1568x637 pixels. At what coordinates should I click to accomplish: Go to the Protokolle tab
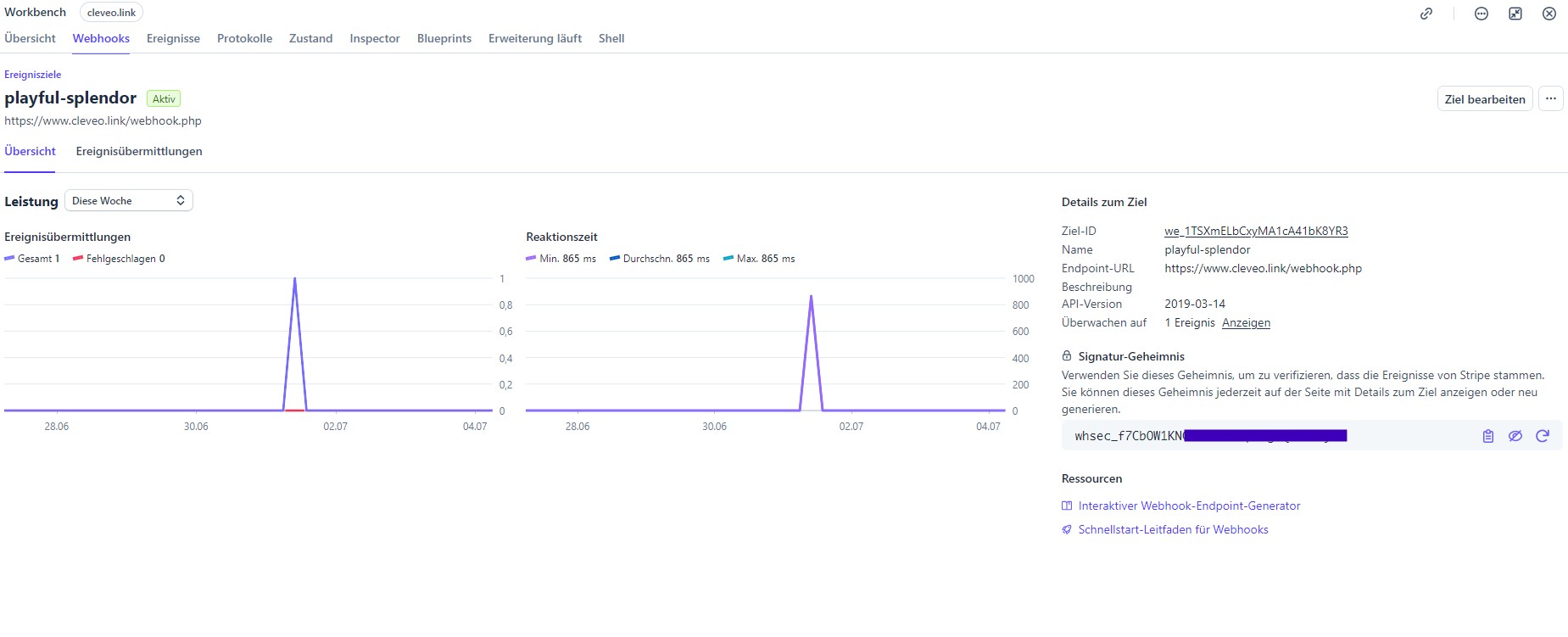pyautogui.click(x=244, y=38)
